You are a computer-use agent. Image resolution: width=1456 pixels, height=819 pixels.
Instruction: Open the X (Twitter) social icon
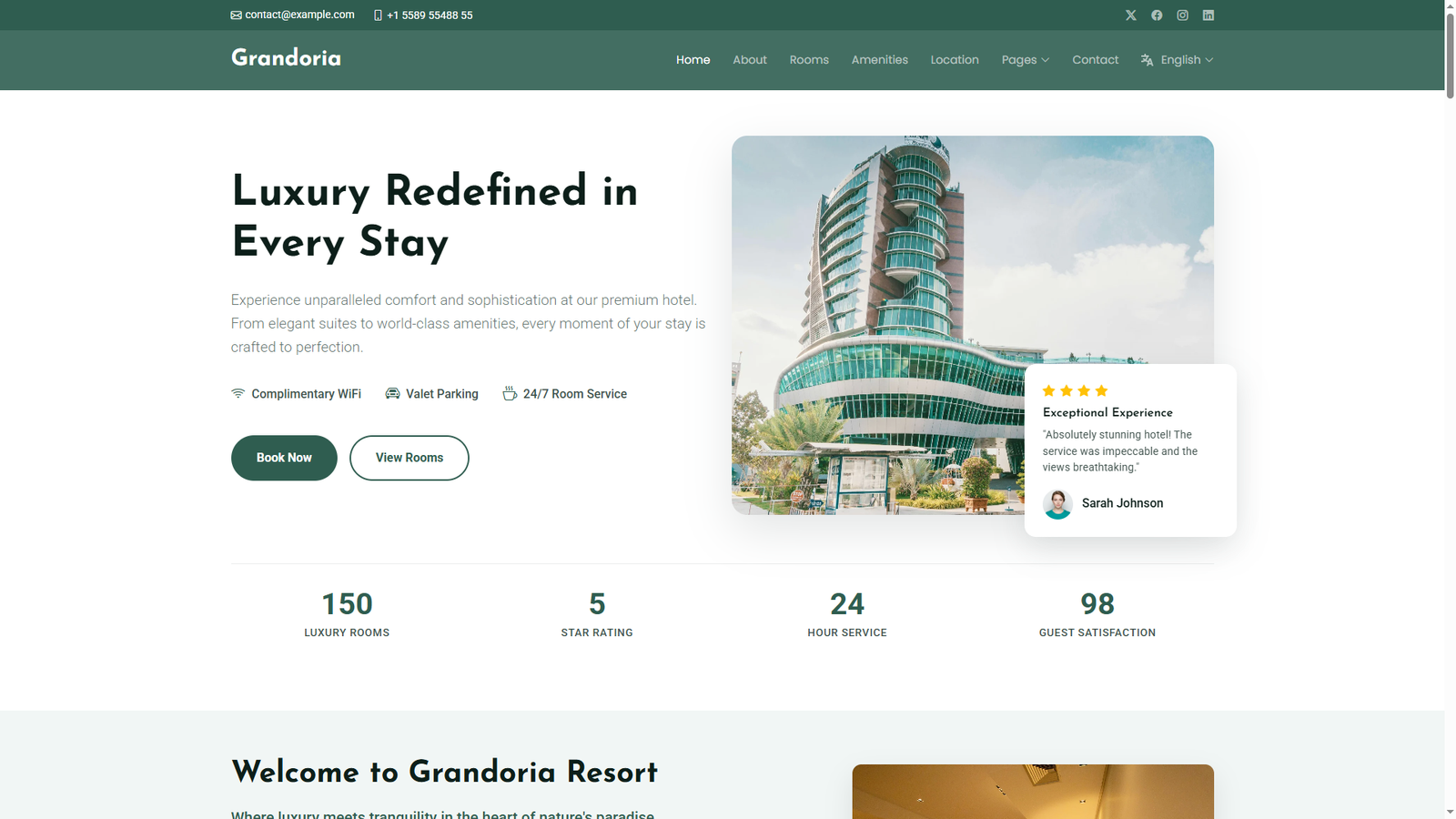pyautogui.click(x=1130, y=15)
